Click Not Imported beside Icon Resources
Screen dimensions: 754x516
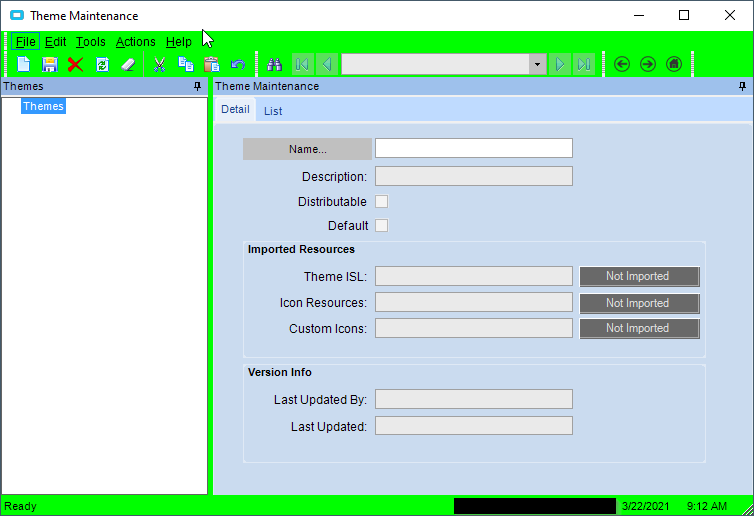[640, 303]
